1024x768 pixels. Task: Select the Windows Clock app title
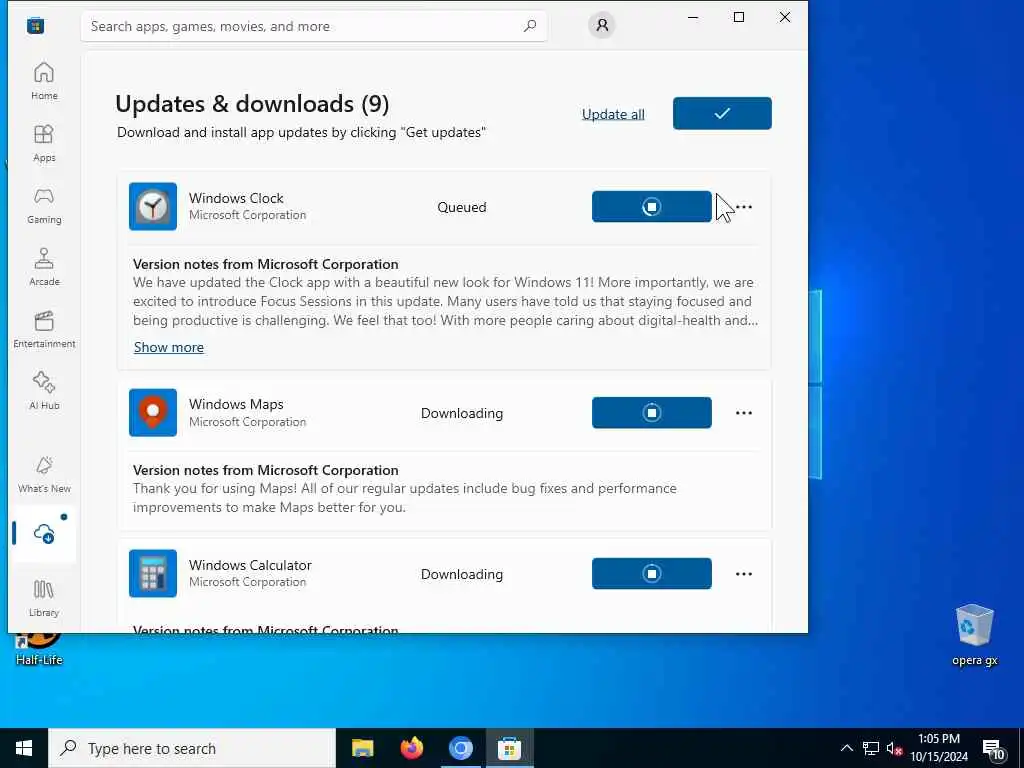click(x=236, y=198)
